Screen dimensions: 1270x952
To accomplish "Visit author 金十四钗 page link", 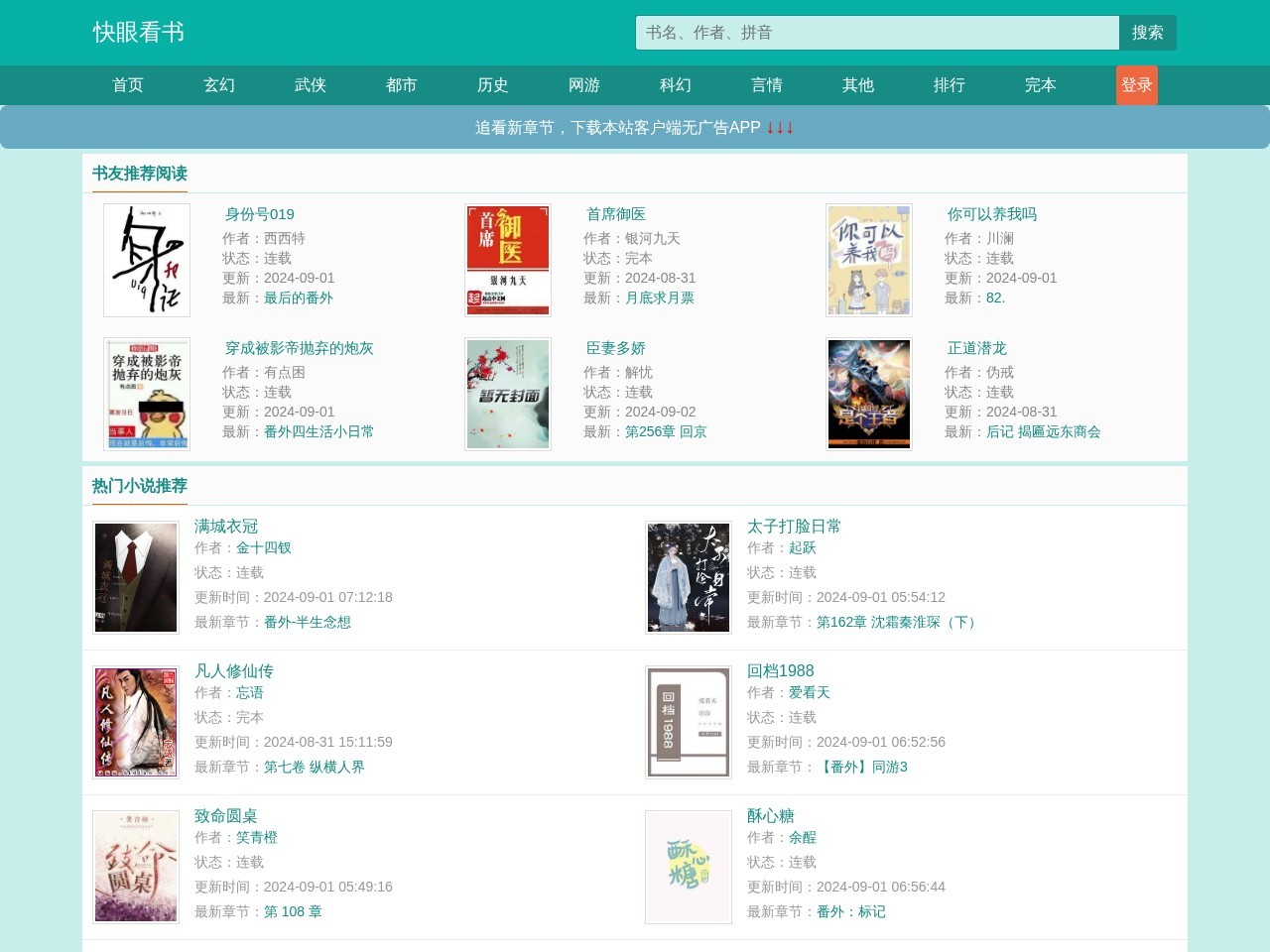I will pos(264,548).
